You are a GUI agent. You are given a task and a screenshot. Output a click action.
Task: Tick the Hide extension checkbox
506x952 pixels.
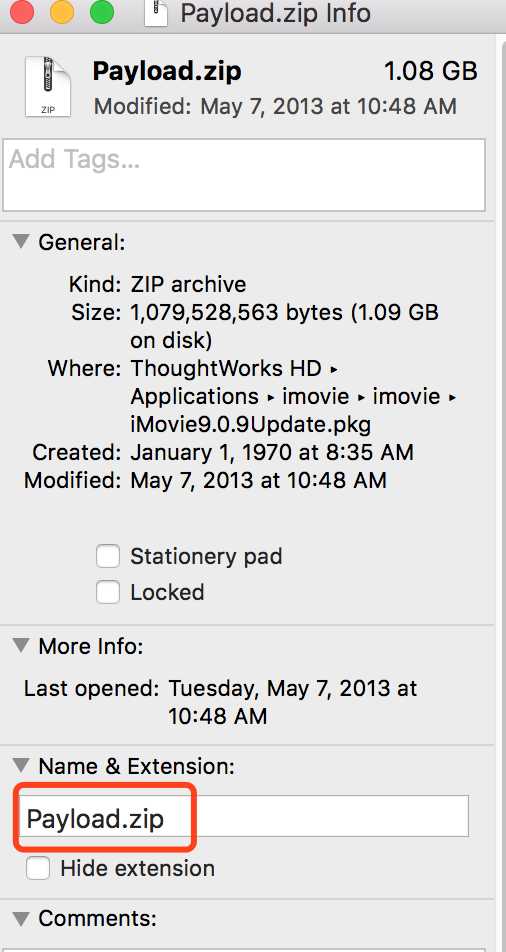[x=38, y=868]
